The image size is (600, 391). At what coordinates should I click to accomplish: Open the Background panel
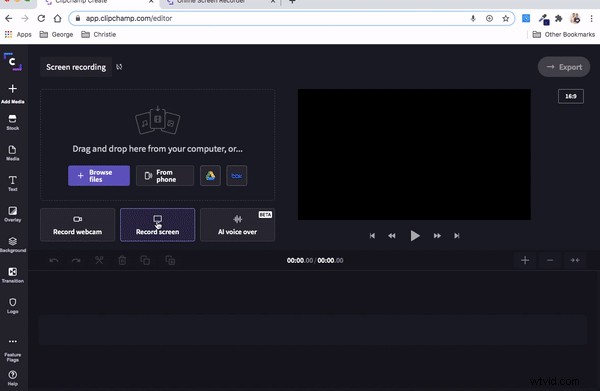[x=13, y=244]
